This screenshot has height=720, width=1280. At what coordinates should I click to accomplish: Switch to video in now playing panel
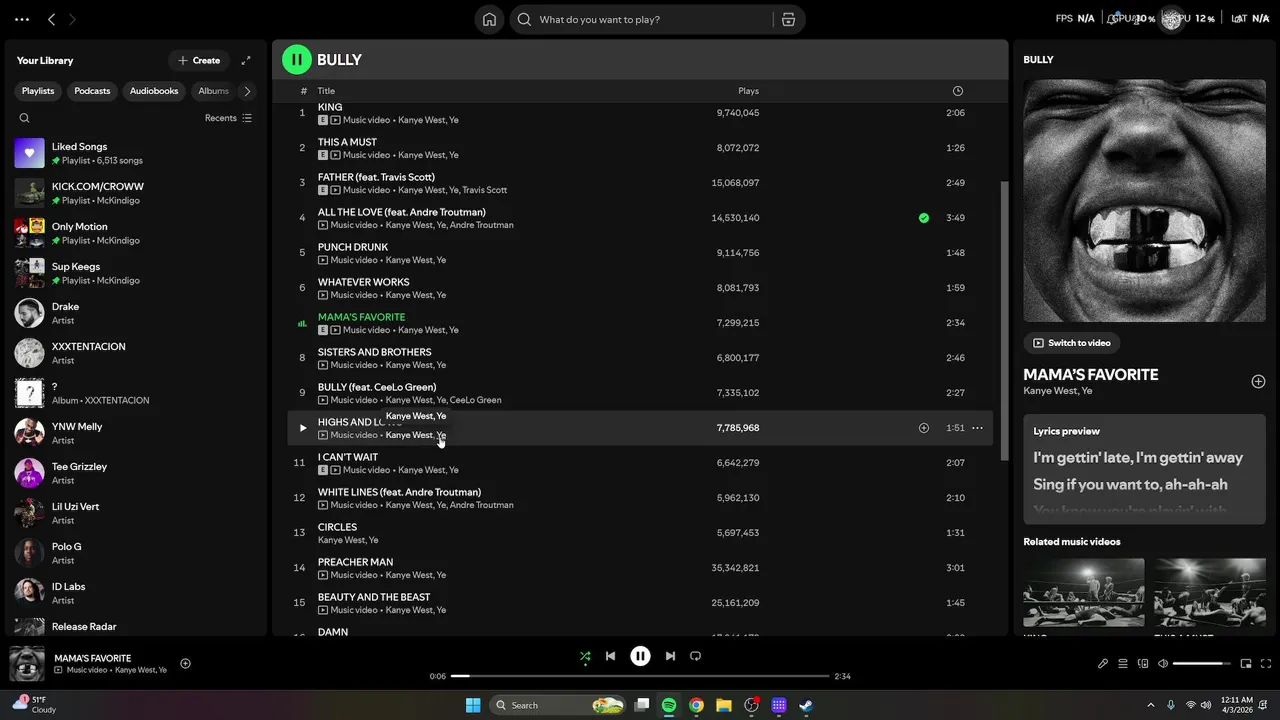(x=1071, y=343)
